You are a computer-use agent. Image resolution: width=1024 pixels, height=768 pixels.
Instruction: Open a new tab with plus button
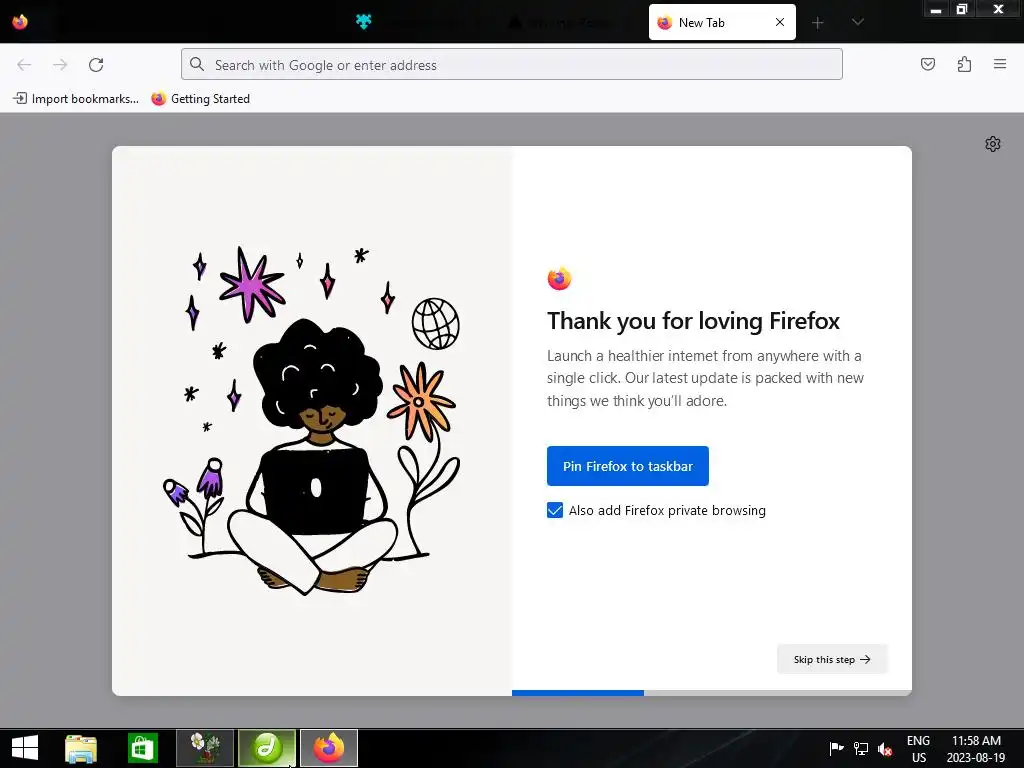[818, 23]
